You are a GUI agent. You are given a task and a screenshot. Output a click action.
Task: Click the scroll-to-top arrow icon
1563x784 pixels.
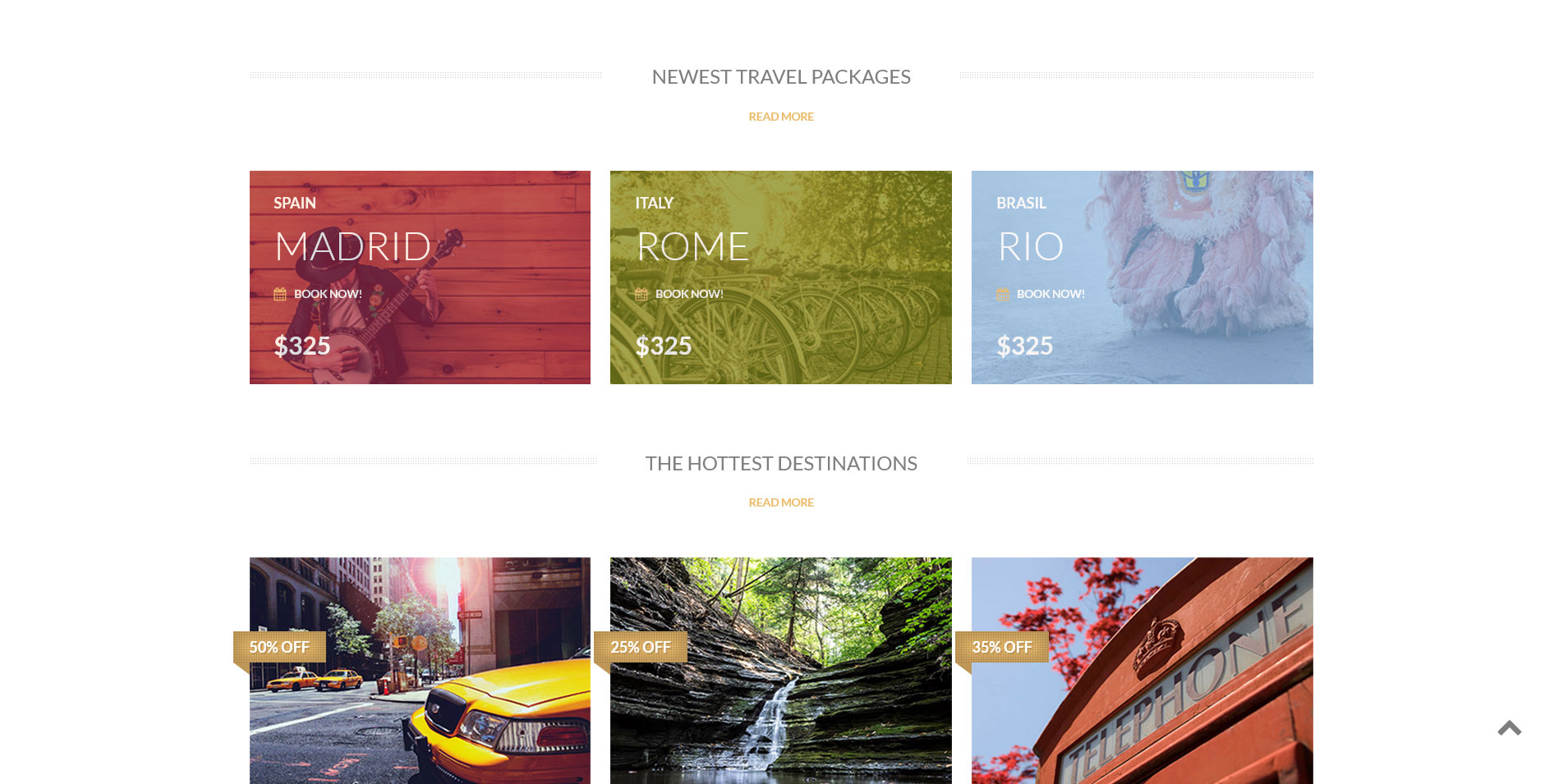click(1510, 727)
